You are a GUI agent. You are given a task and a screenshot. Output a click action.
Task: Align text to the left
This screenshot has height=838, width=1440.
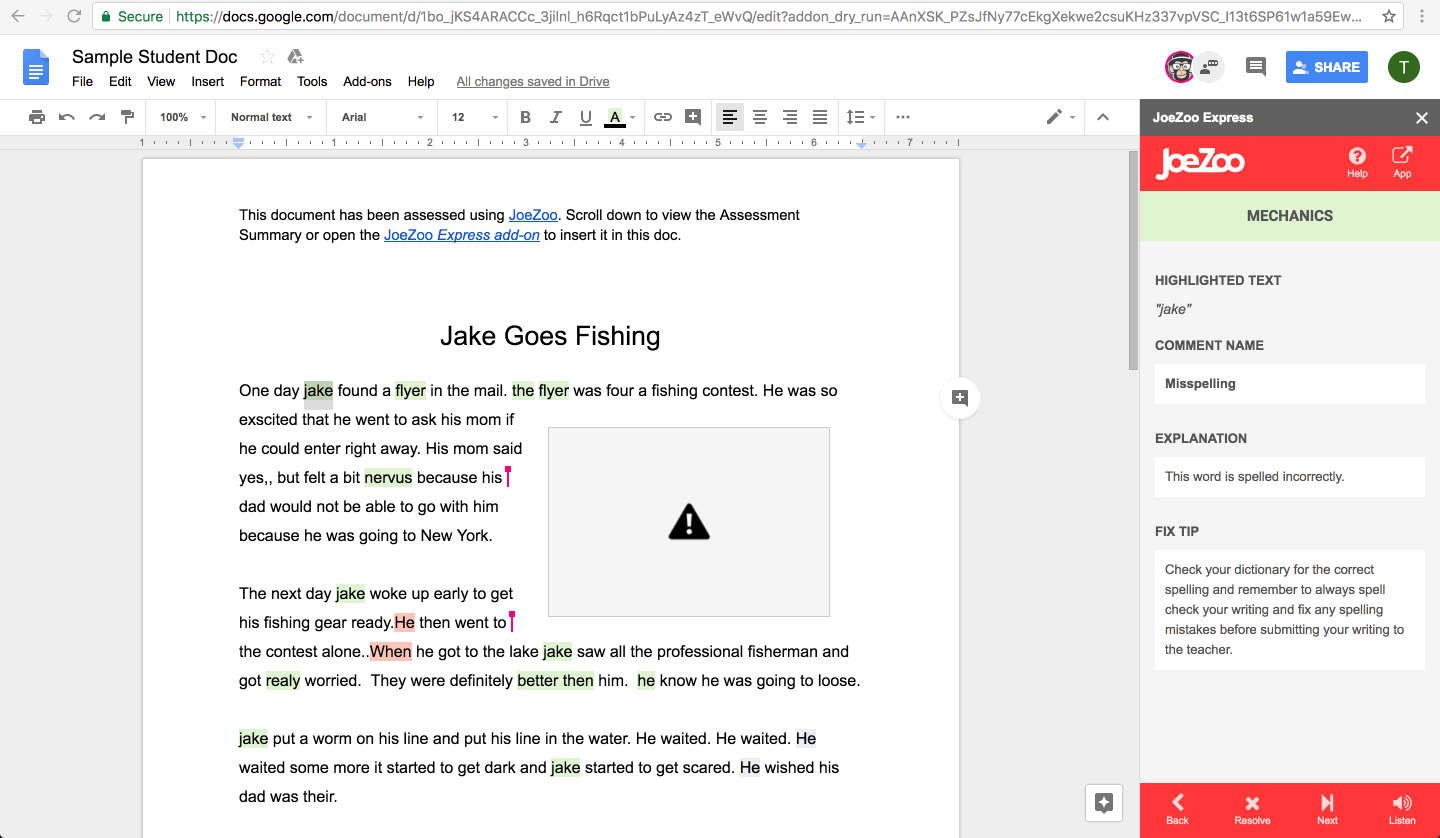point(730,117)
